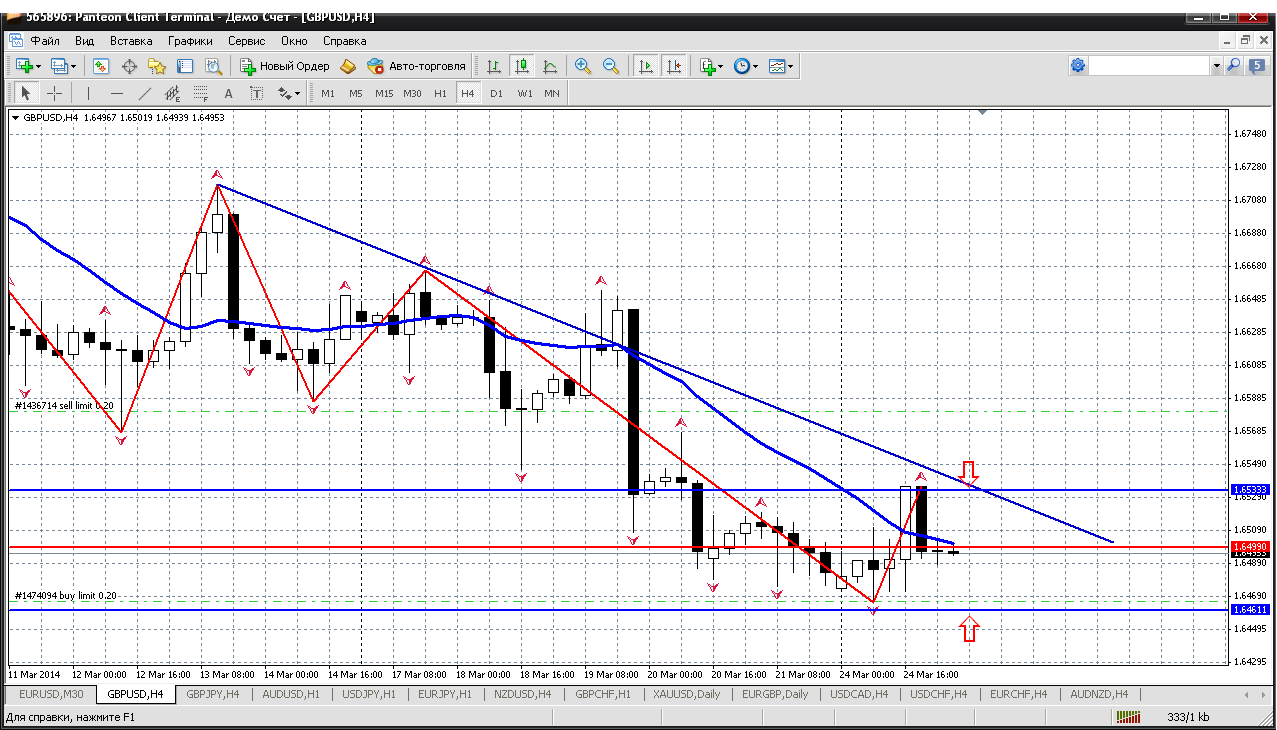This screenshot has height=730, width=1277.
Task: Open the Вставка menu
Action: pos(131,41)
